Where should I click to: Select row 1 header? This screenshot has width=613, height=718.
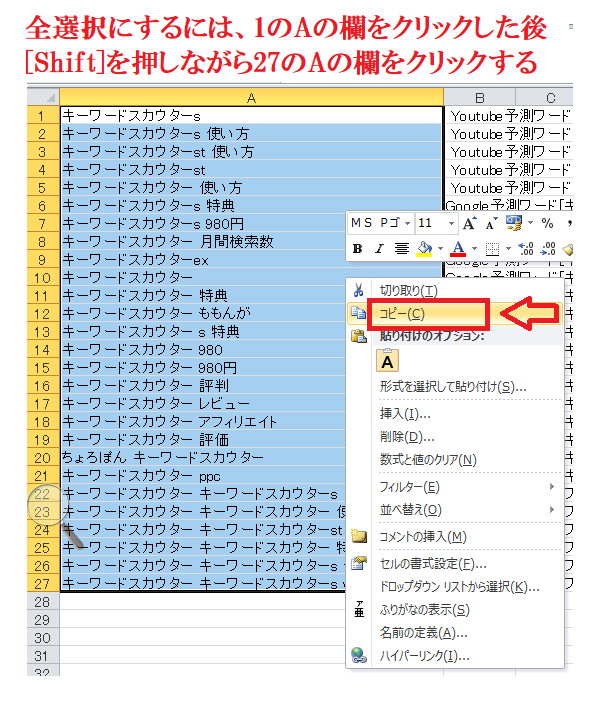click(x=43, y=115)
